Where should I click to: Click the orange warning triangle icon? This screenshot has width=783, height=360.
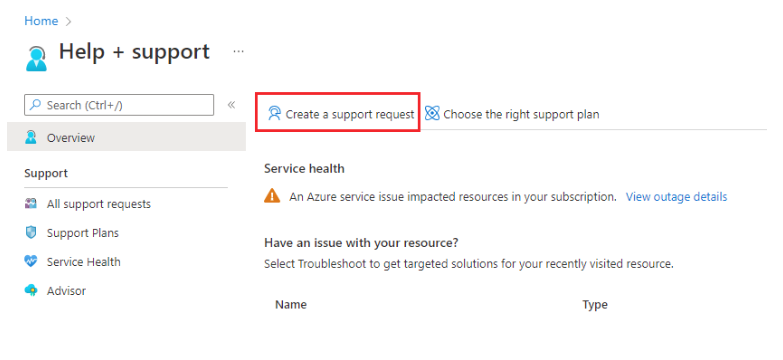pyautogui.click(x=272, y=196)
